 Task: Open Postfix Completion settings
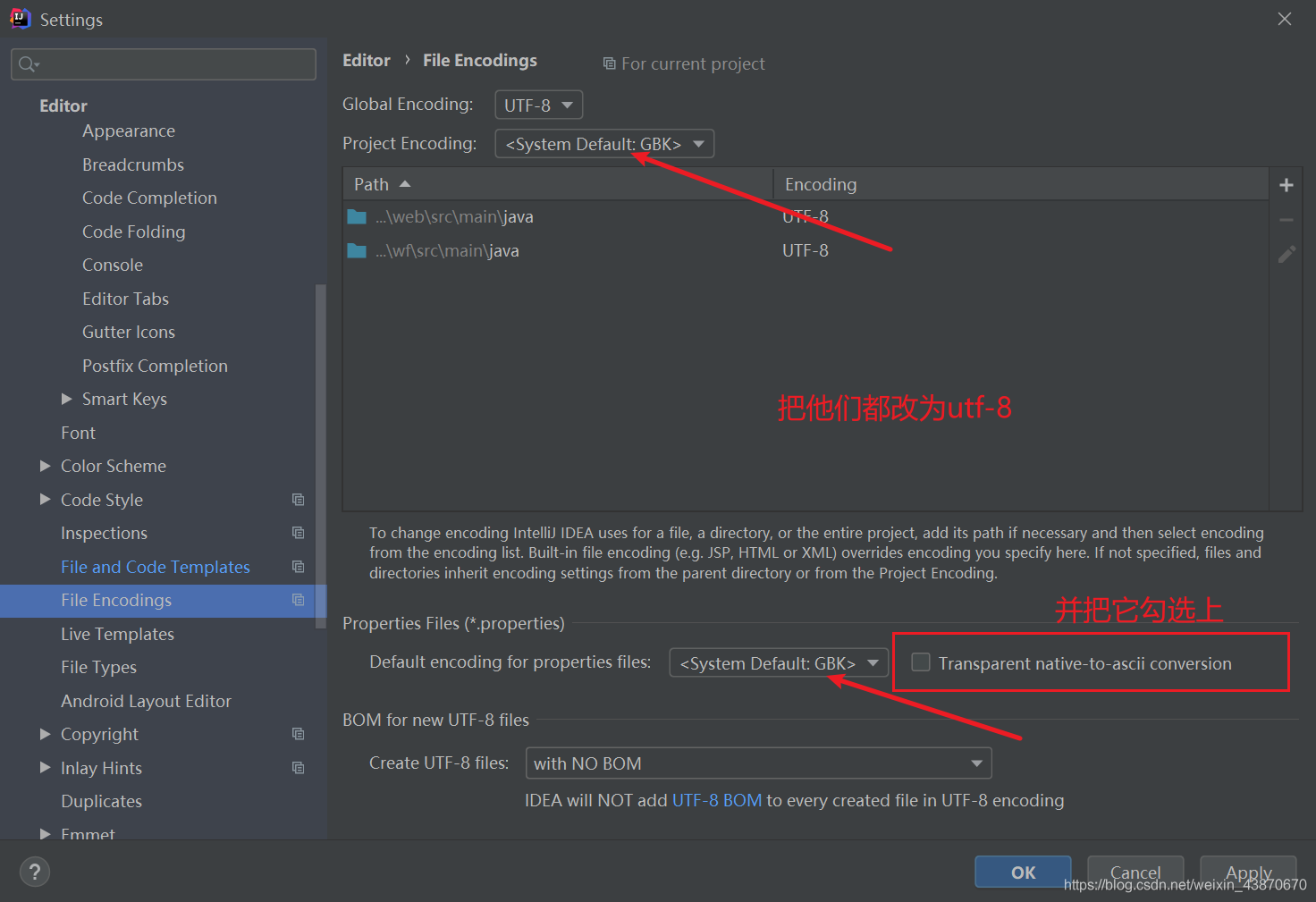tap(155, 366)
